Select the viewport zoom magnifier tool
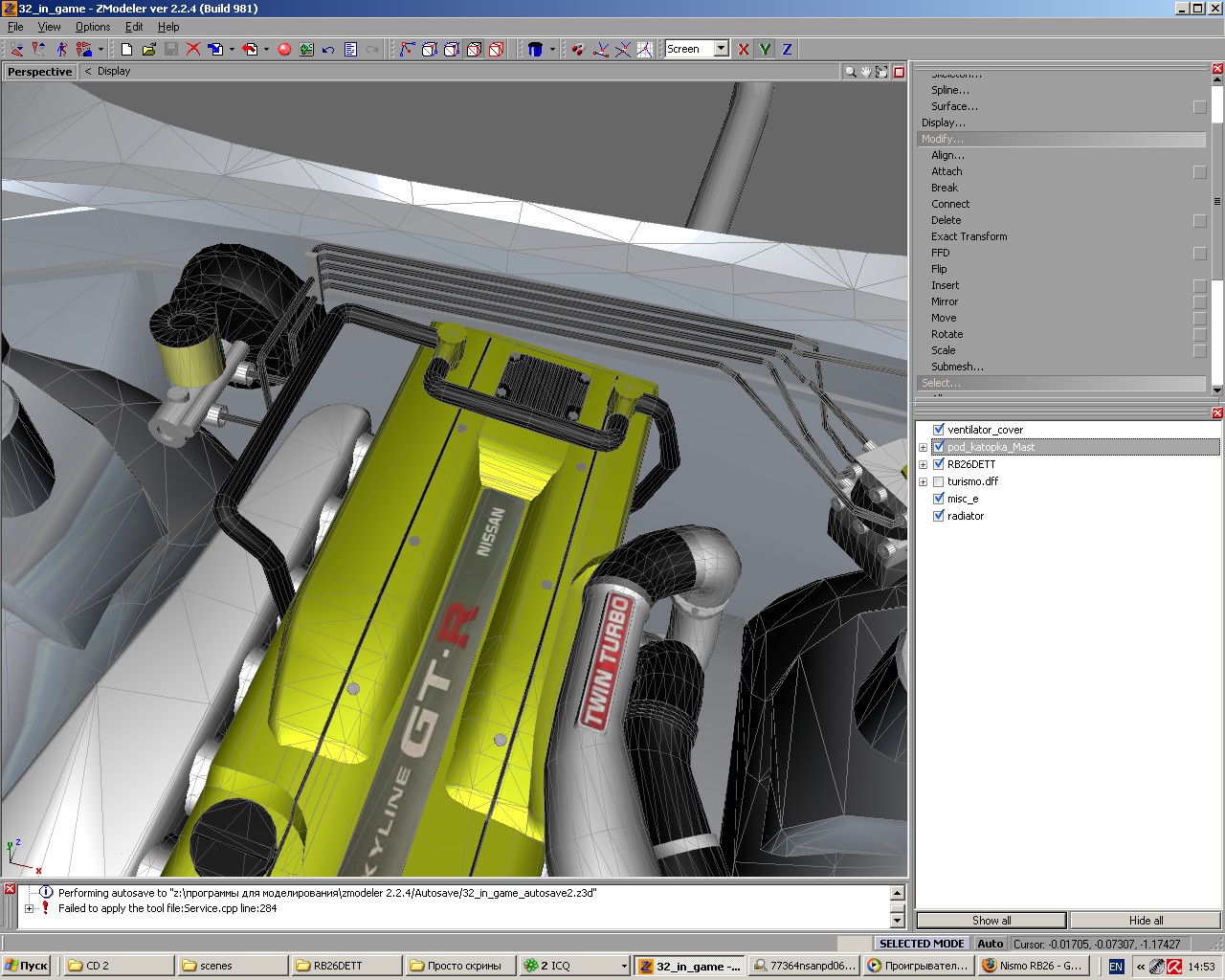The width and height of the screenshot is (1225, 980). [x=850, y=72]
